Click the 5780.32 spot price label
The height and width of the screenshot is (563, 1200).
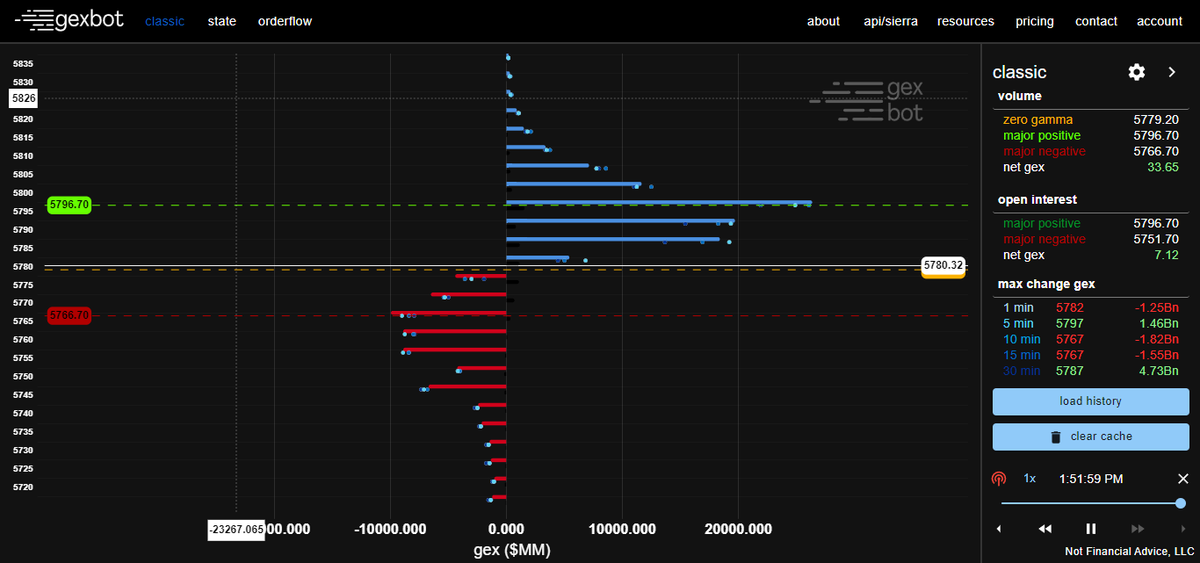click(943, 266)
